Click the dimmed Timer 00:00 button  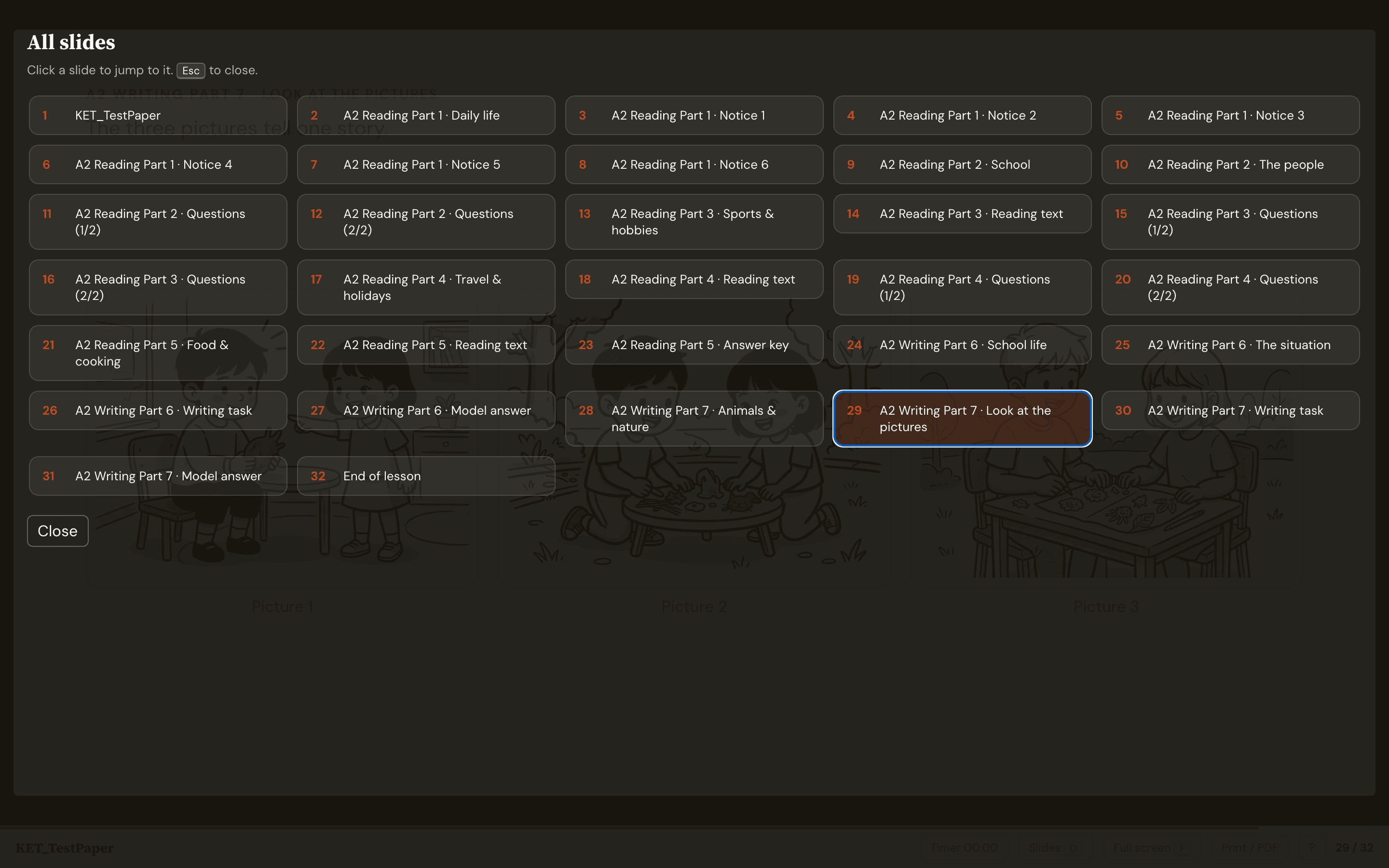tap(964, 848)
